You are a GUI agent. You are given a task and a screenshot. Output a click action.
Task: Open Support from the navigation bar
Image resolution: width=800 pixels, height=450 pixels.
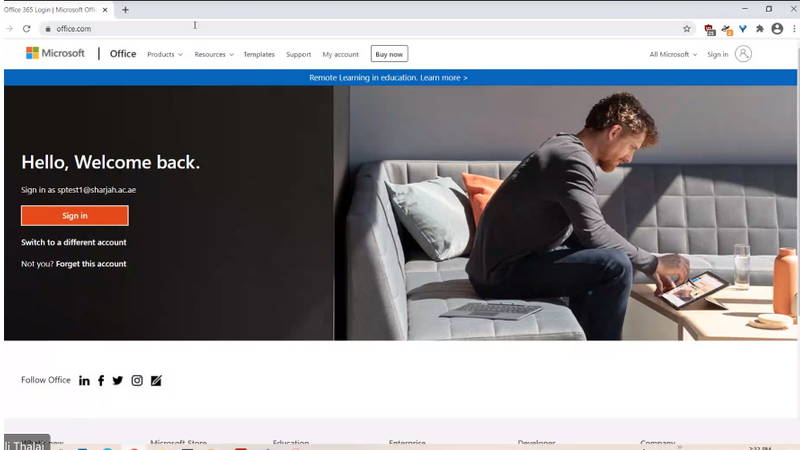[298, 54]
